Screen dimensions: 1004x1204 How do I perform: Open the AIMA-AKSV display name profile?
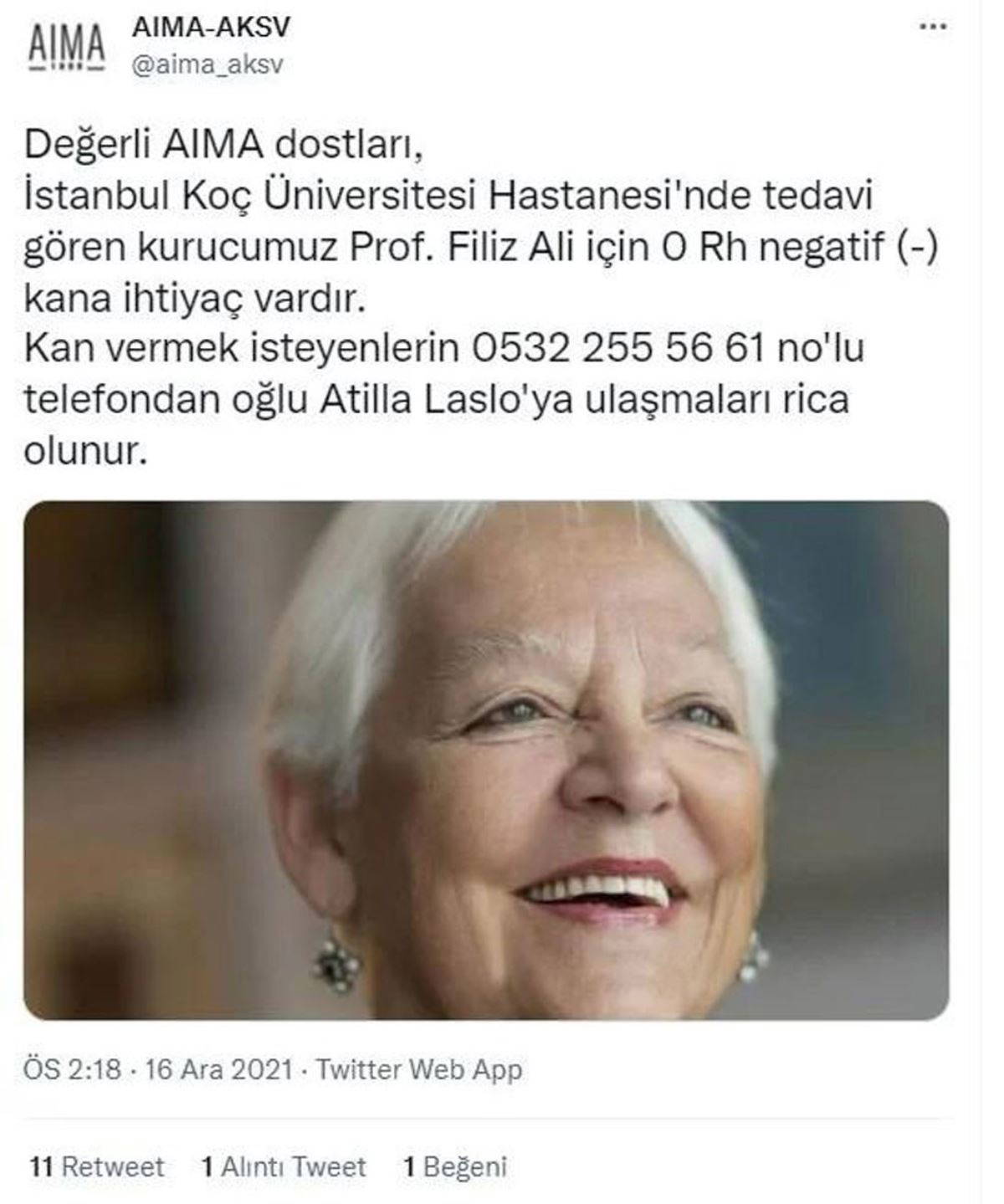pyautogui.click(x=211, y=27)
